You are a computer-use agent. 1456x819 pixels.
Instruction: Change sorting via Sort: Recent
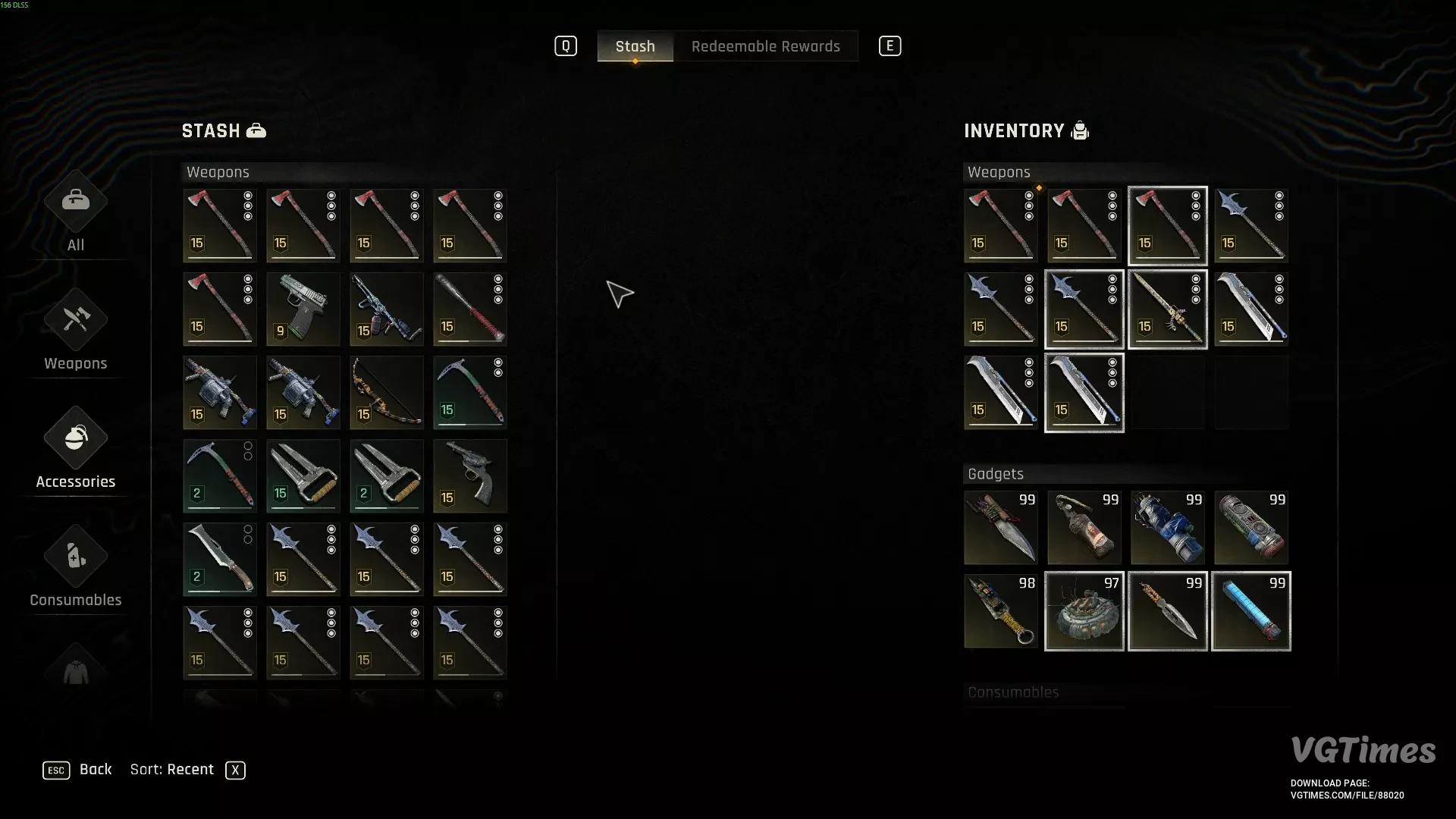coord(172,770)
